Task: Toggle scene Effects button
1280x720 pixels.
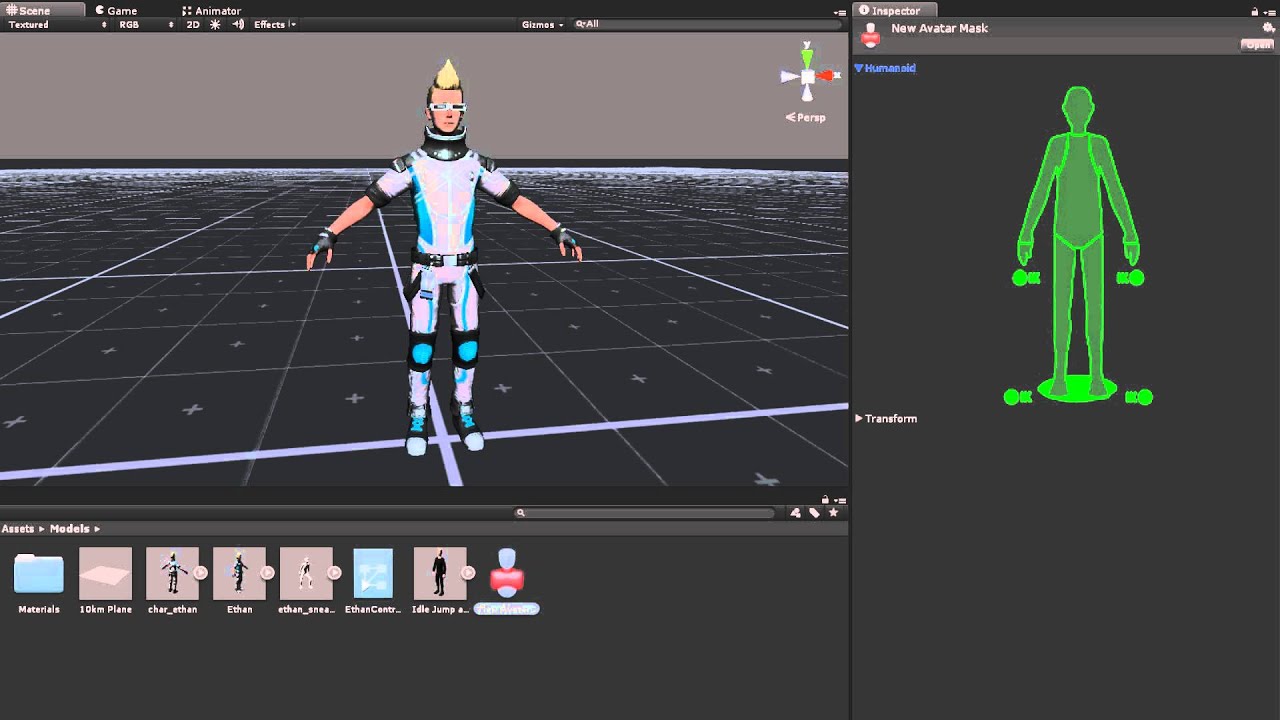Action: tap(269, 24)
